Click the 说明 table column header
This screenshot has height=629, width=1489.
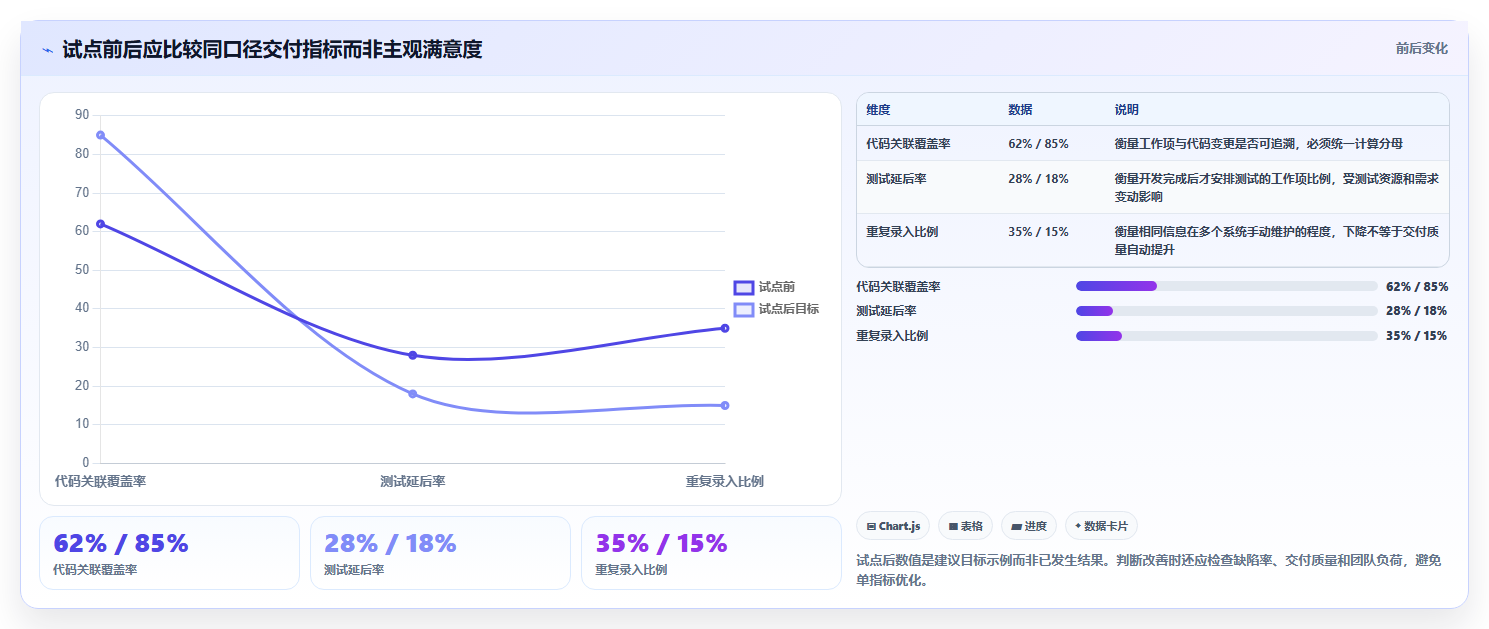(x=1126, y=110)
